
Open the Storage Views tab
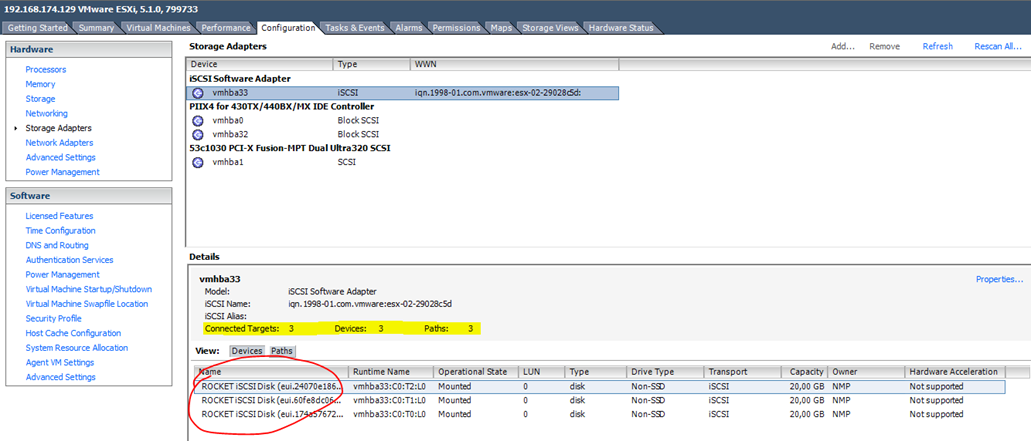(550, 28)
